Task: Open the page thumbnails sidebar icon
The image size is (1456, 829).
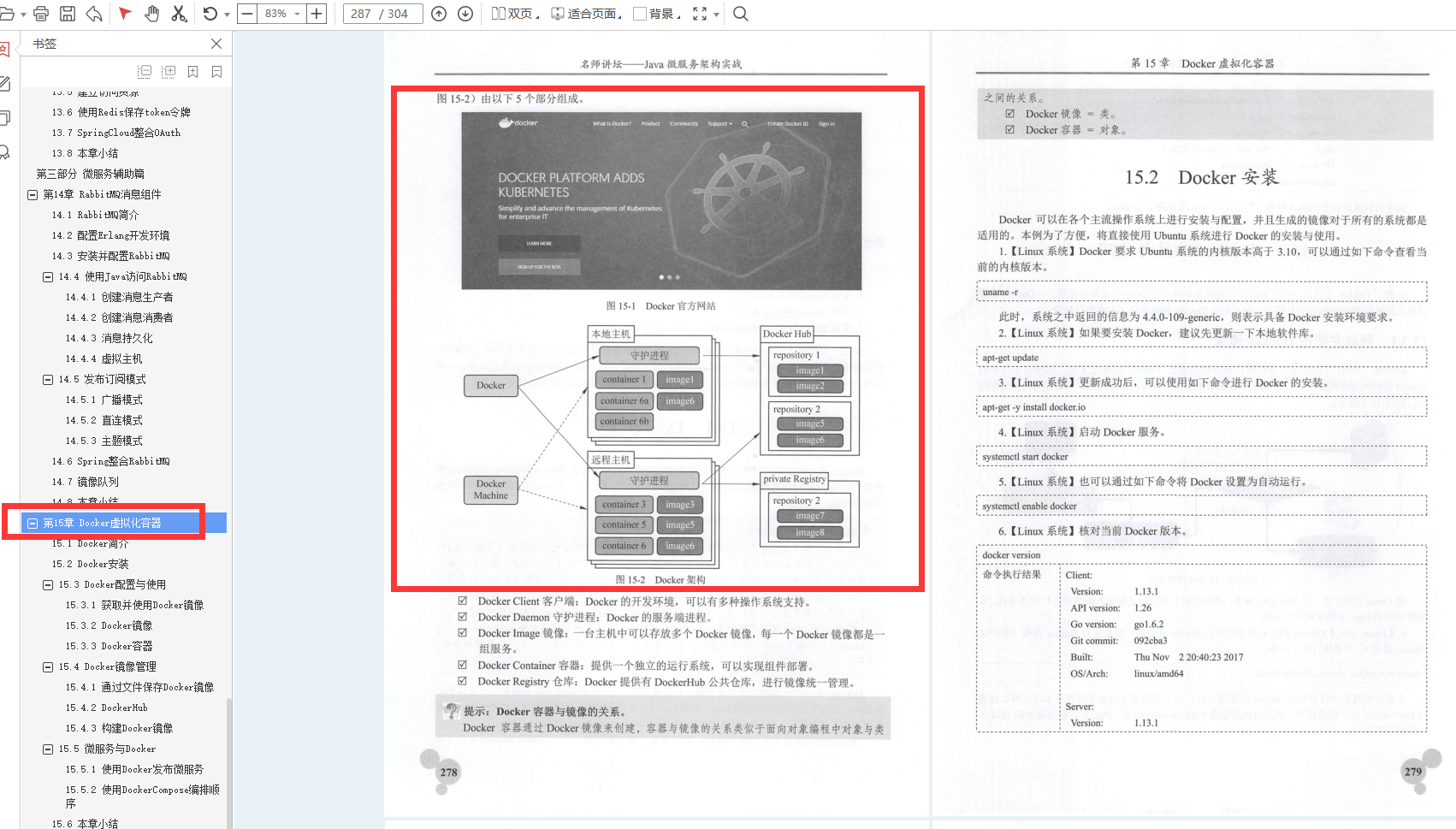Action: 4,118
